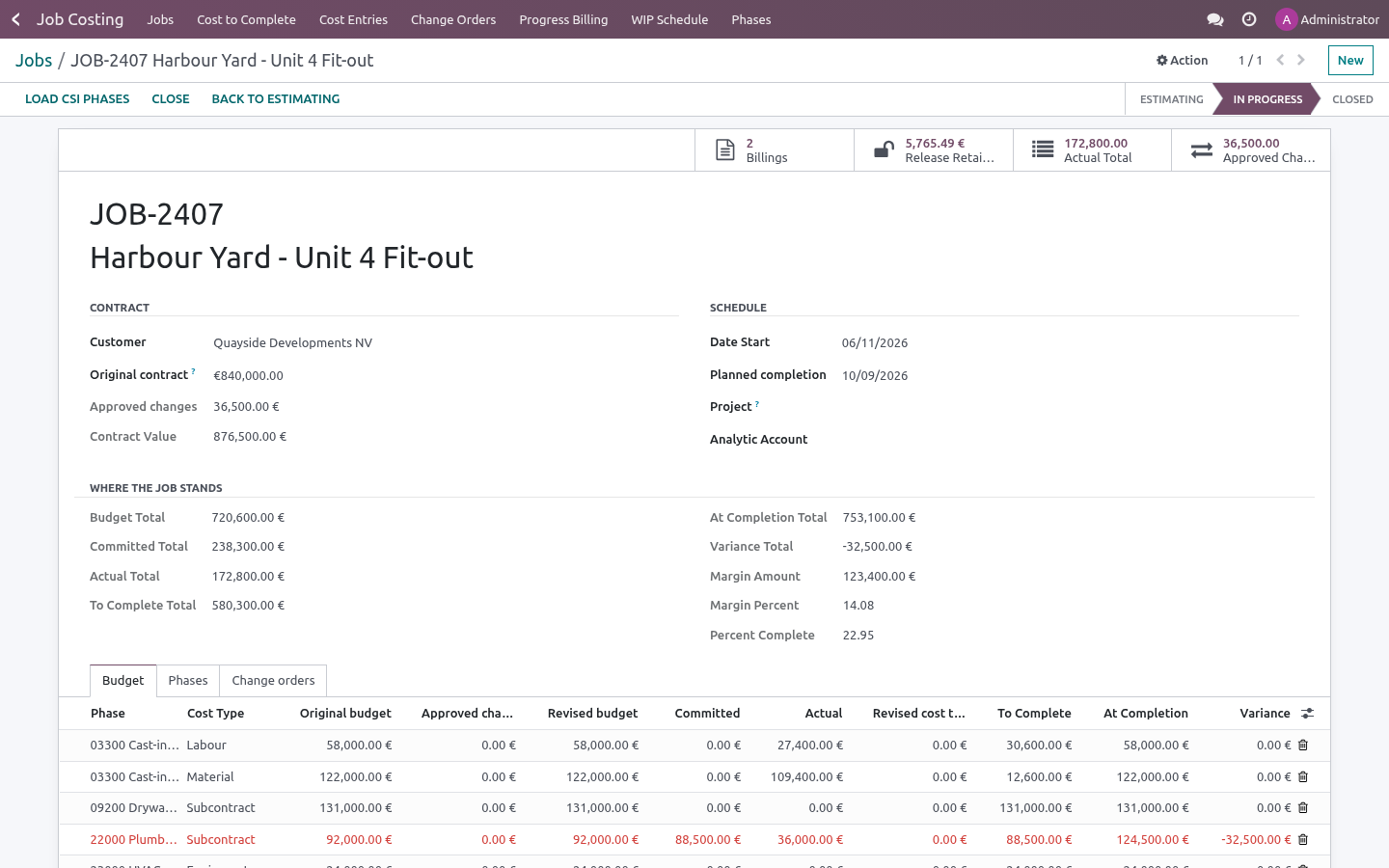Open the Phases menu in navbar
1389x868 pixels.
tap(751, 19)
